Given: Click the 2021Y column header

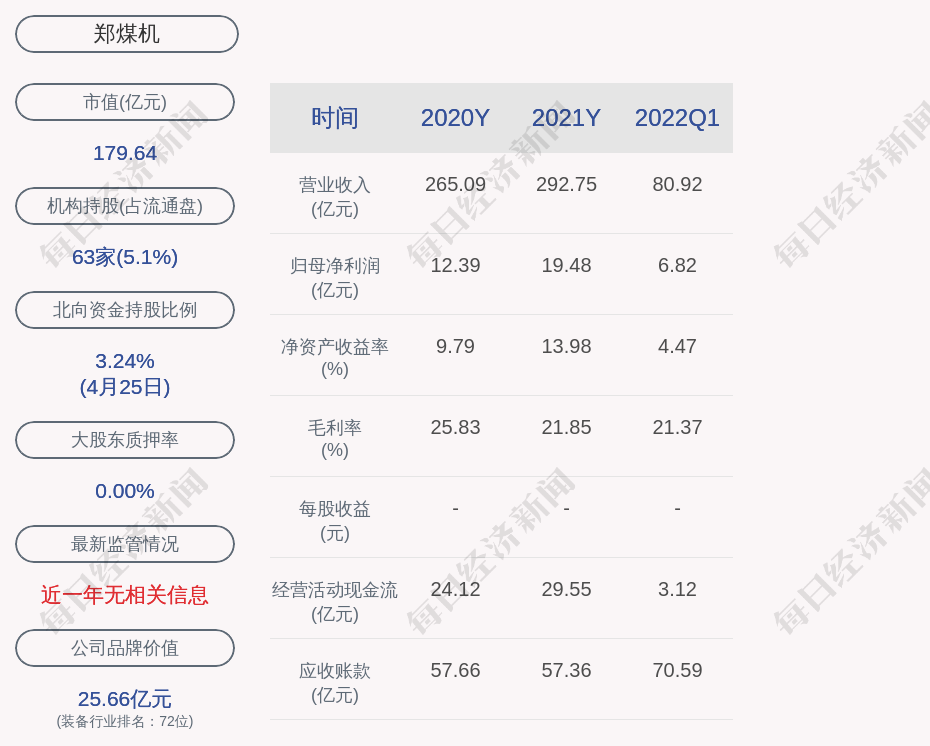Looking at the screenshot, I should (566, 118).
